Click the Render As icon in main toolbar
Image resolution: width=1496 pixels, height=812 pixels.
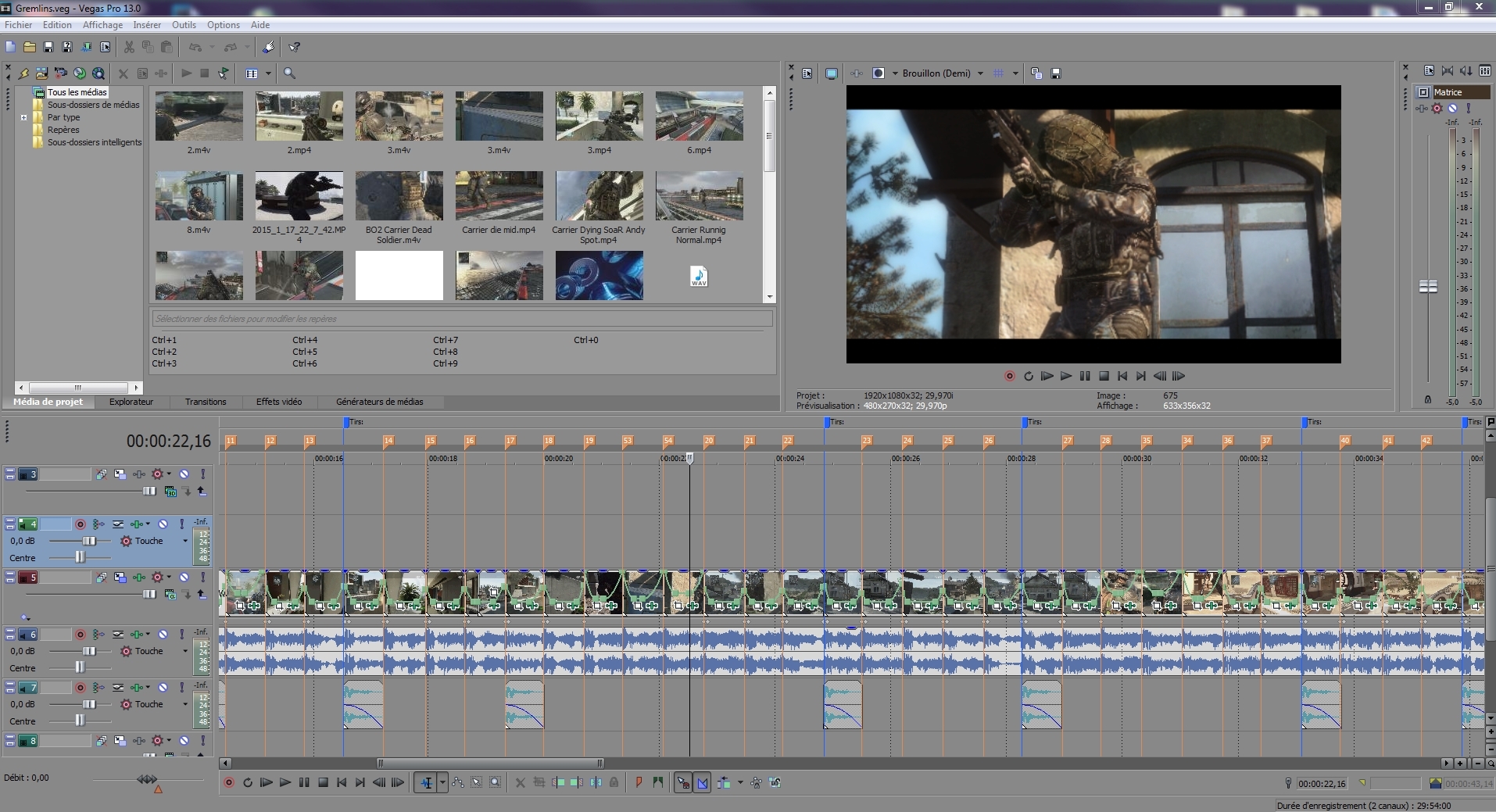click(x=86, y=47)
